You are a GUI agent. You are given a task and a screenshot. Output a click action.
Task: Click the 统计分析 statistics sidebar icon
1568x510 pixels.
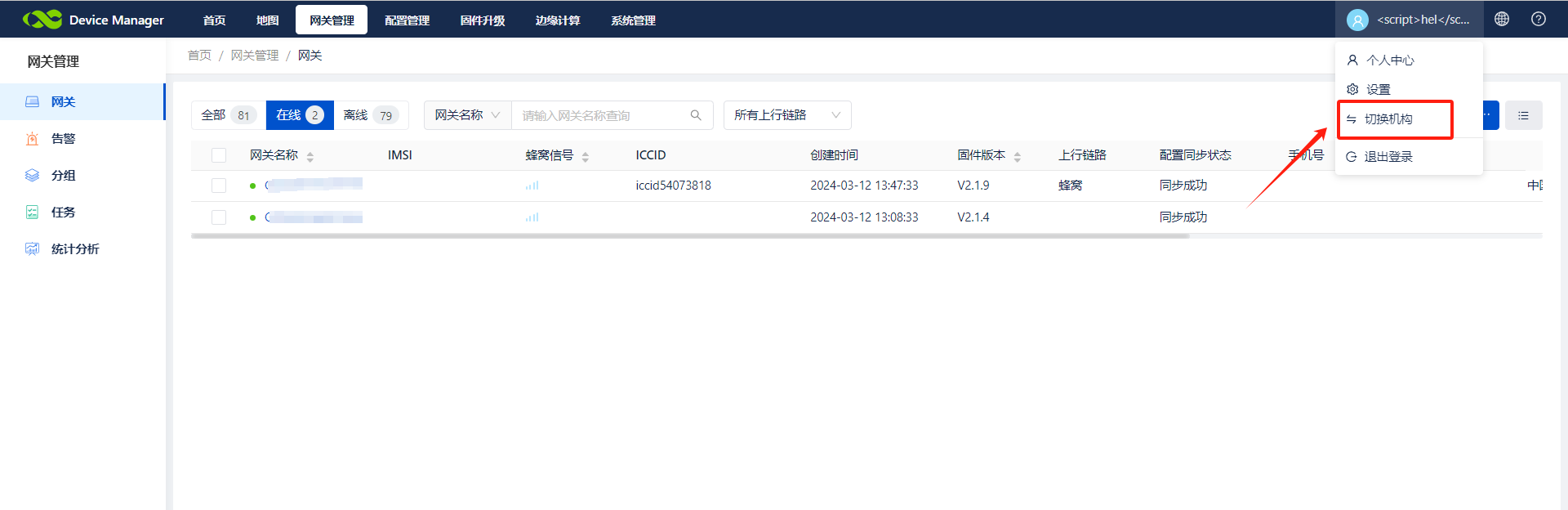click(33, 248)
